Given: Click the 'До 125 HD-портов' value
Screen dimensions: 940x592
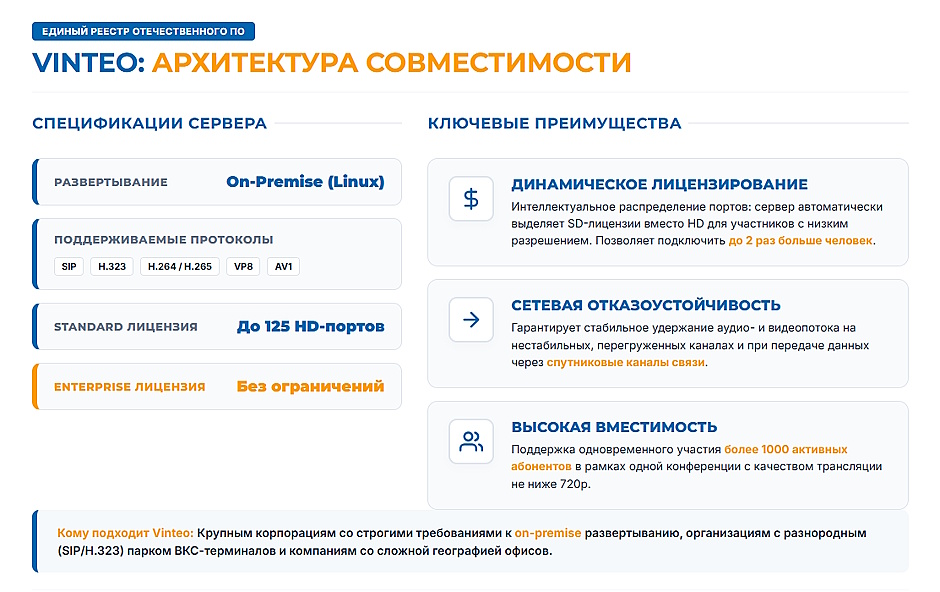Looking at the screenshot, I should click(311, 327).
